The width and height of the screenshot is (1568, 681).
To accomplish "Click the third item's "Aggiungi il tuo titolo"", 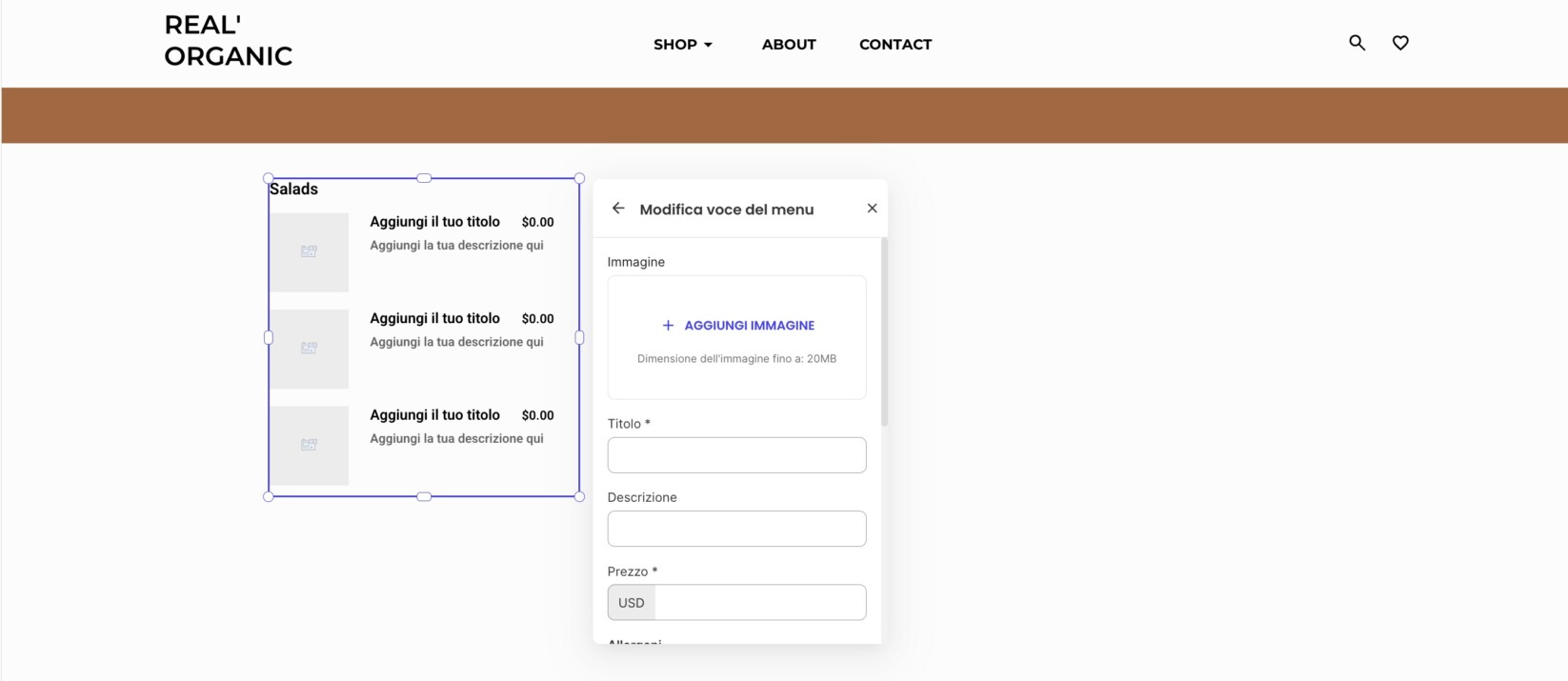I will click(x=435, y=415).
